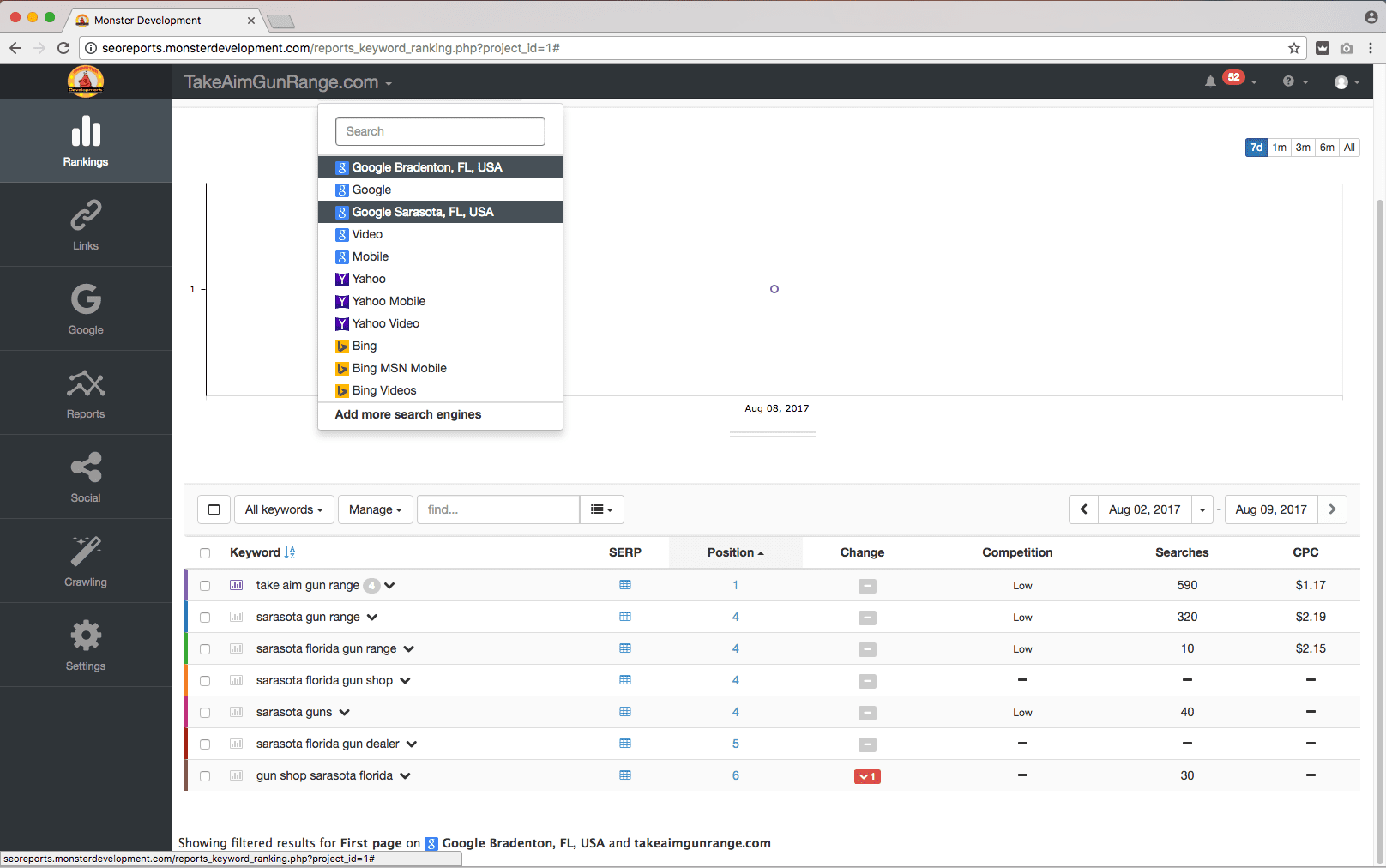The image size is (1386, 868).
Task: Toggle select-all keywords checkbox
Action: pos(205,553)
